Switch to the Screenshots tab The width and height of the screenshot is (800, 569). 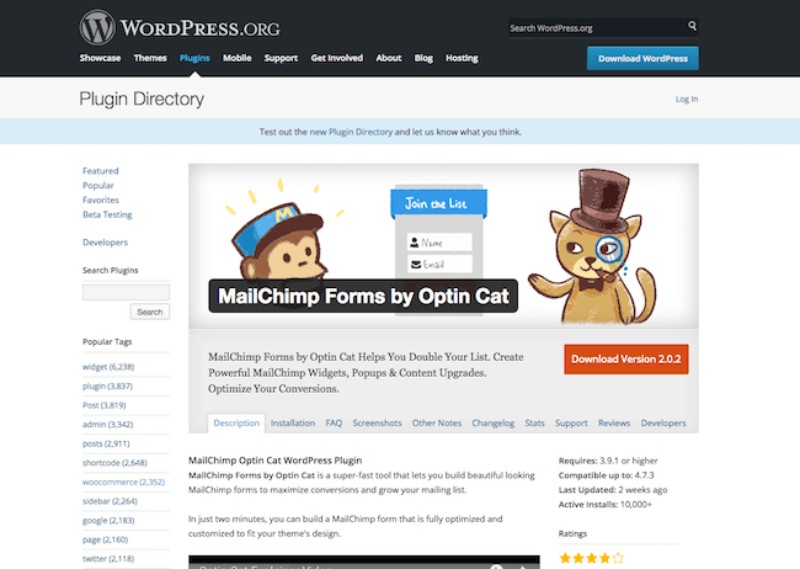tap(377, 423)
